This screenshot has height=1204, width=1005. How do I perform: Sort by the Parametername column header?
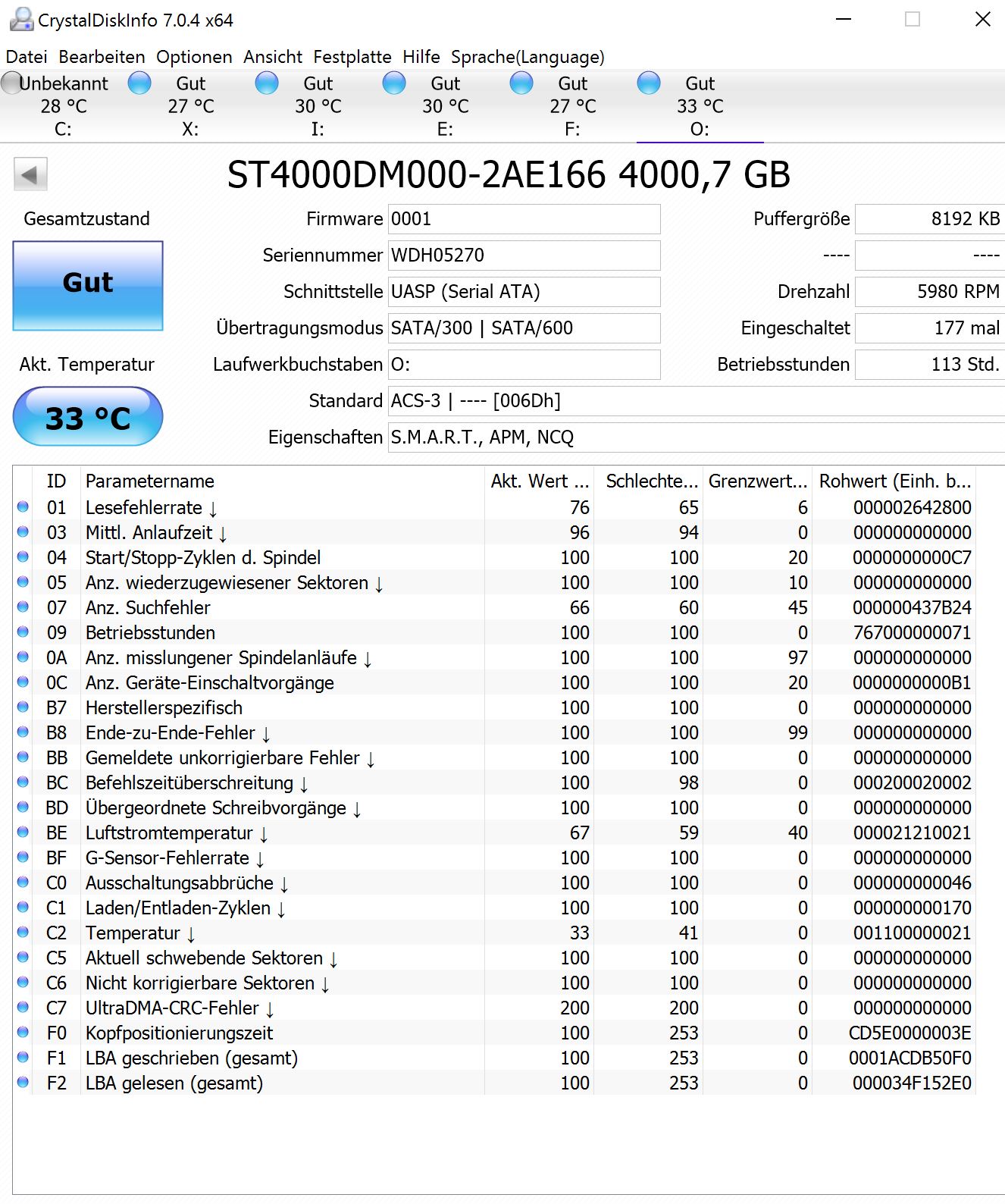click(x=282, y=481)
